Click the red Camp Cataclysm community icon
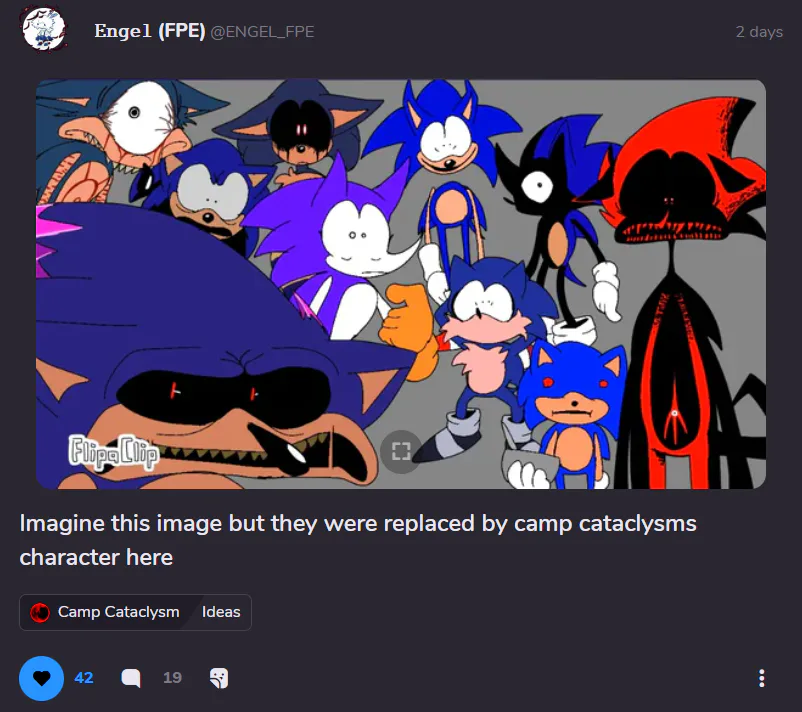Viewport: 802px width, 712px height. point(40,612)
